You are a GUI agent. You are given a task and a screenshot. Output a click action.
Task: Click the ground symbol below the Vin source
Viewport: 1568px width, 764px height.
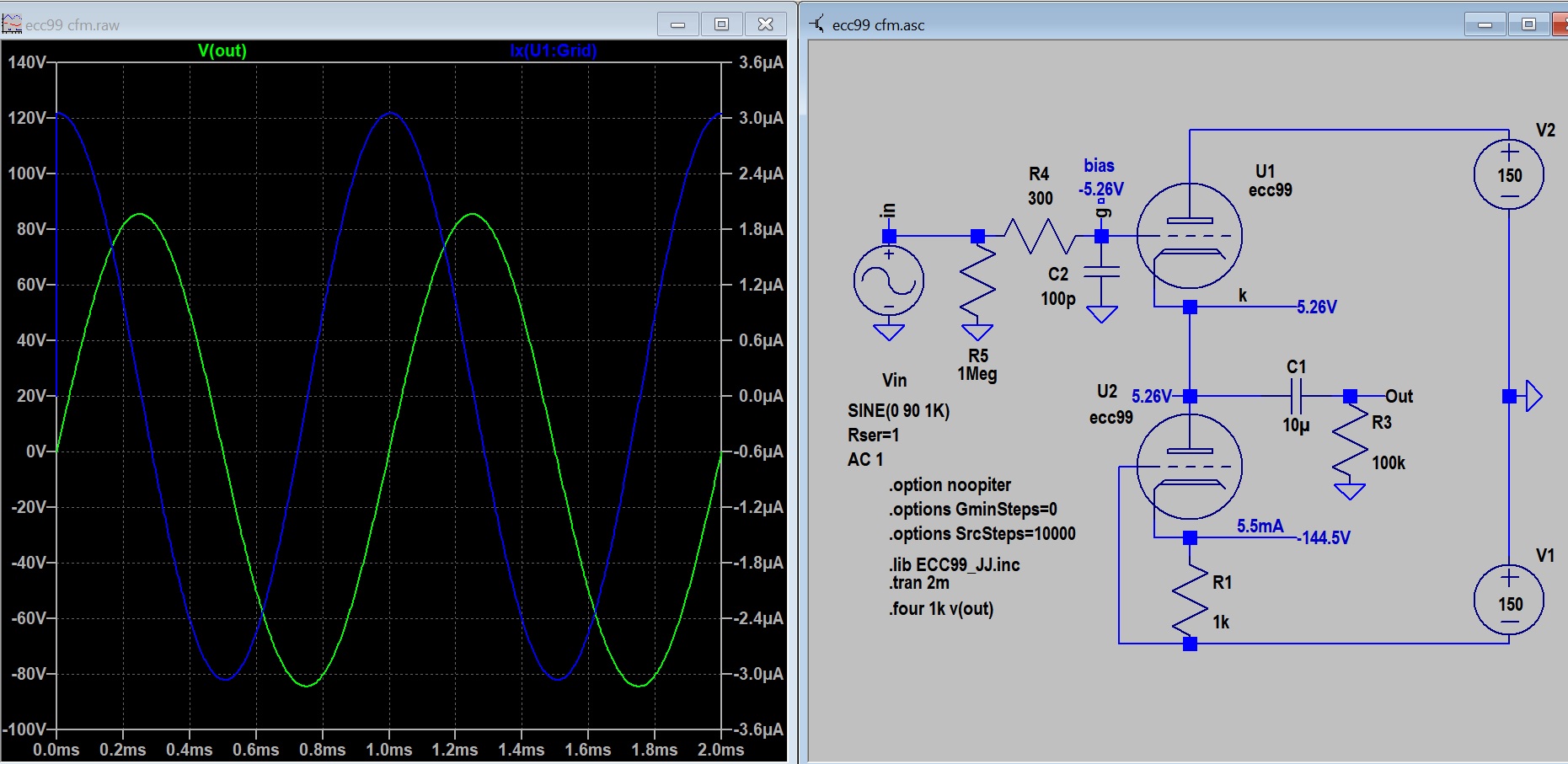[x=889, y=332]
